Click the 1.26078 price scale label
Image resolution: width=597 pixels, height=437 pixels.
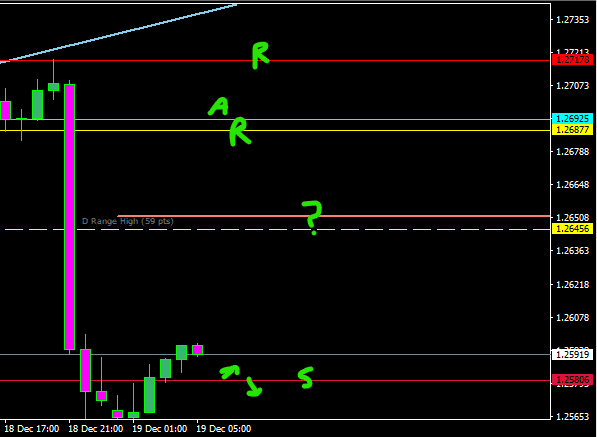pyautogui.click(x=572, y=317)
